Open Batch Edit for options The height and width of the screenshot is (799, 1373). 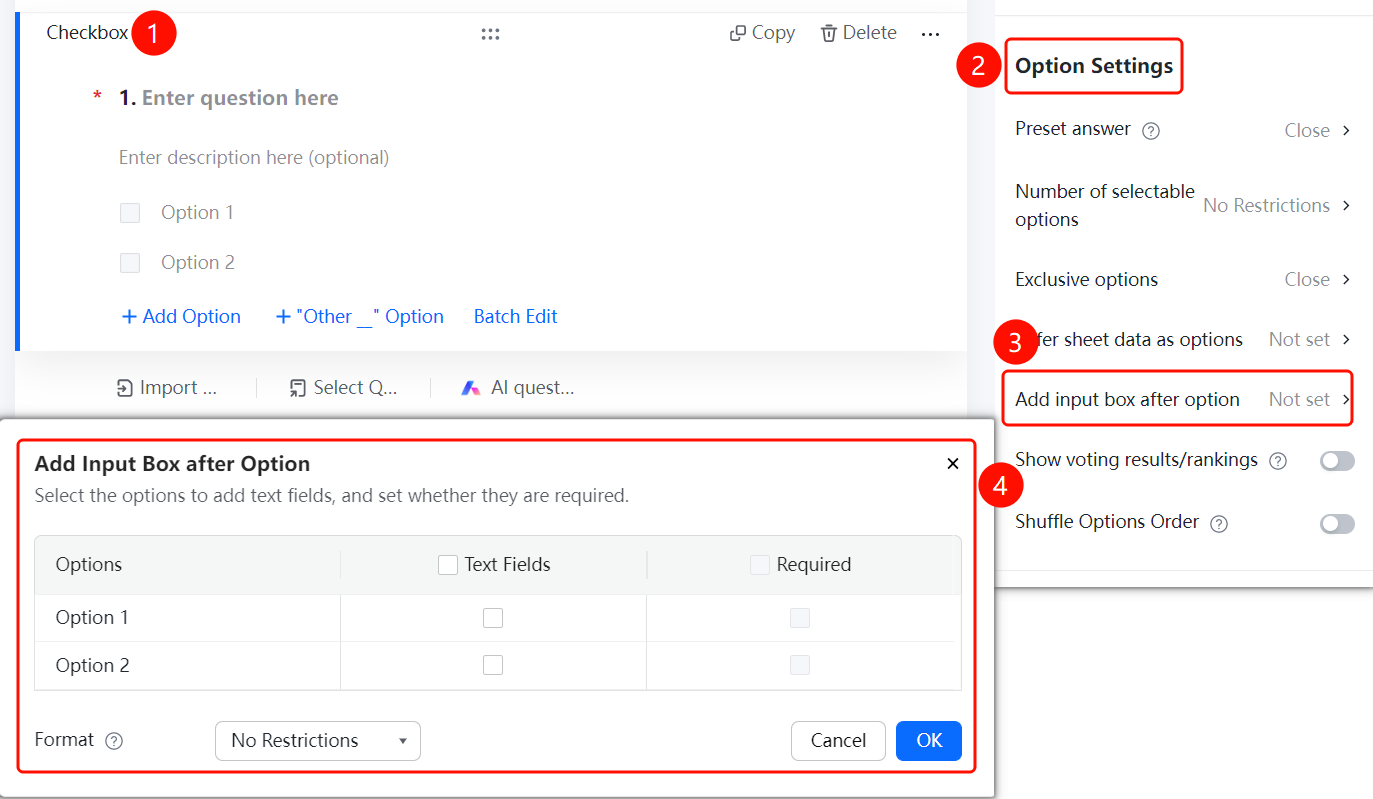(516, 317)
